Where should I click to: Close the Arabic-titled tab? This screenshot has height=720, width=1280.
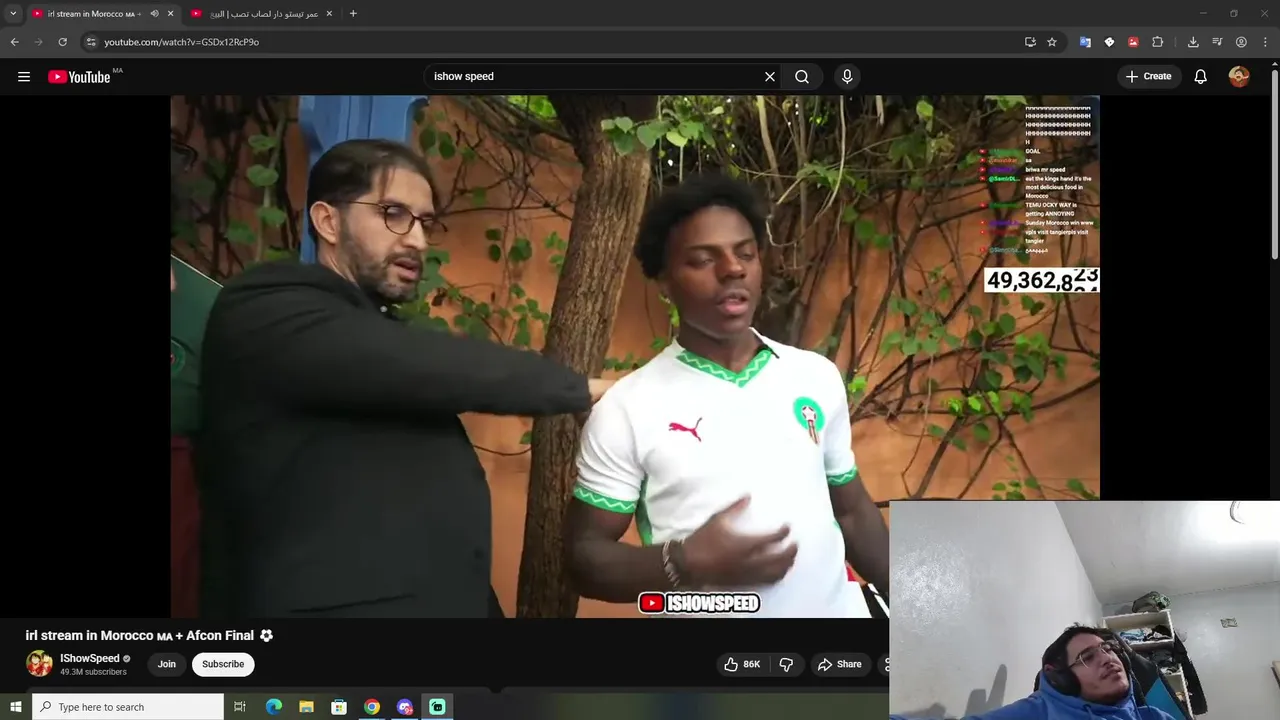point(329,14)
